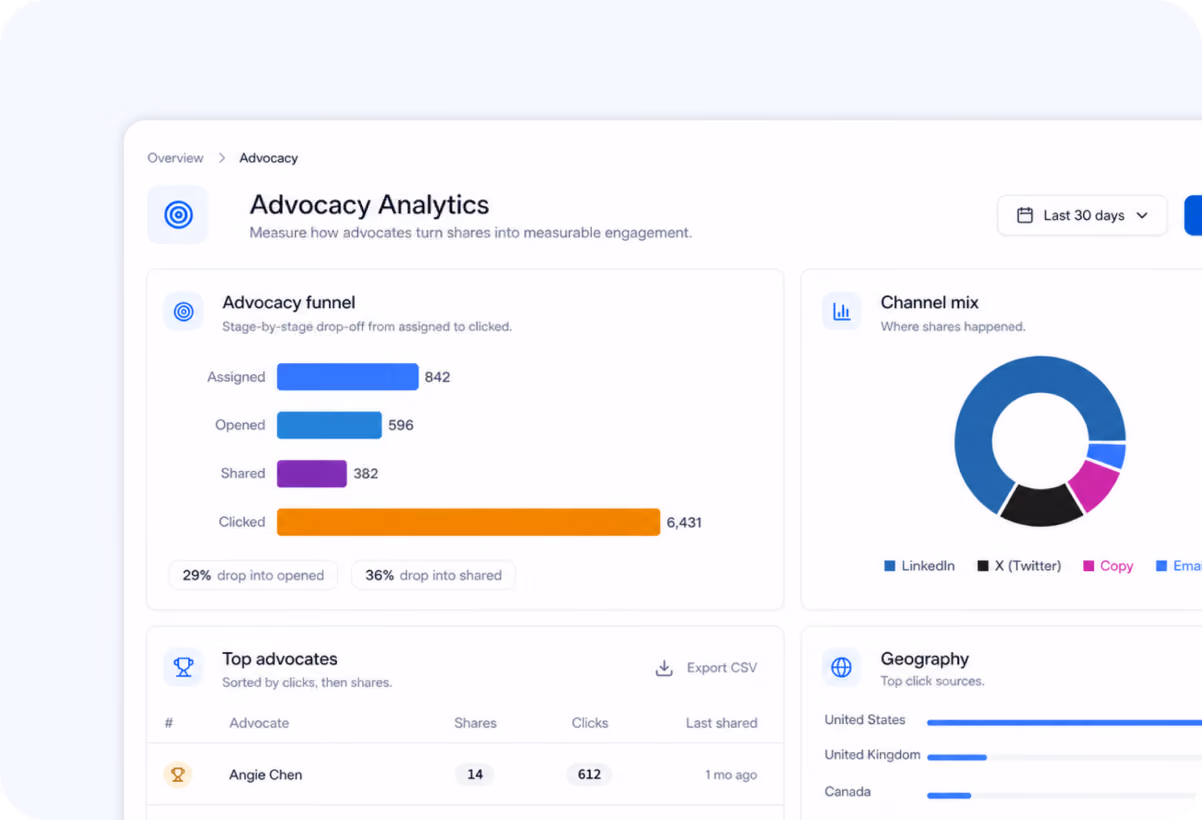Click the 36% drop into shared chip

[x=433, y=575]
